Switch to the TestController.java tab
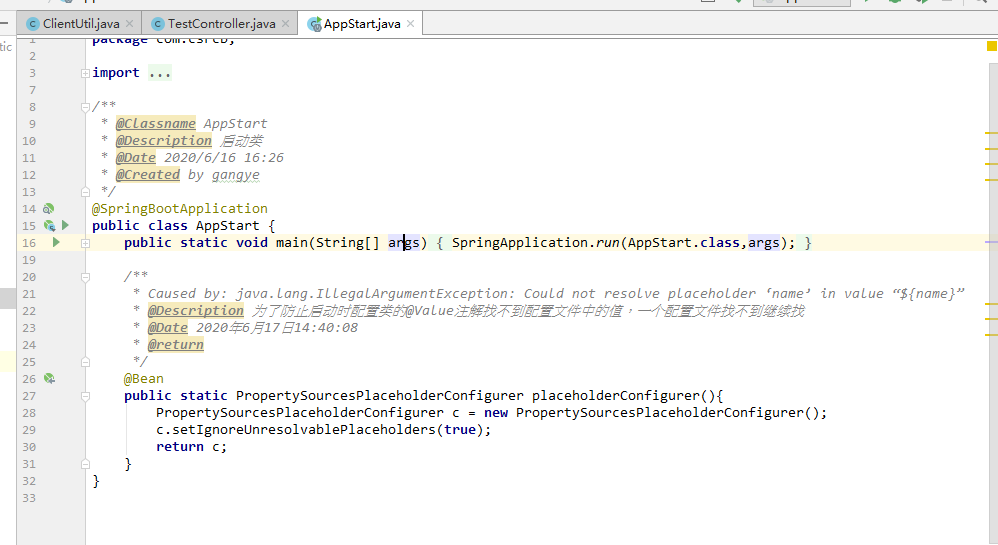The width and height of the screenshot is (998, 545). coord(220,24)
